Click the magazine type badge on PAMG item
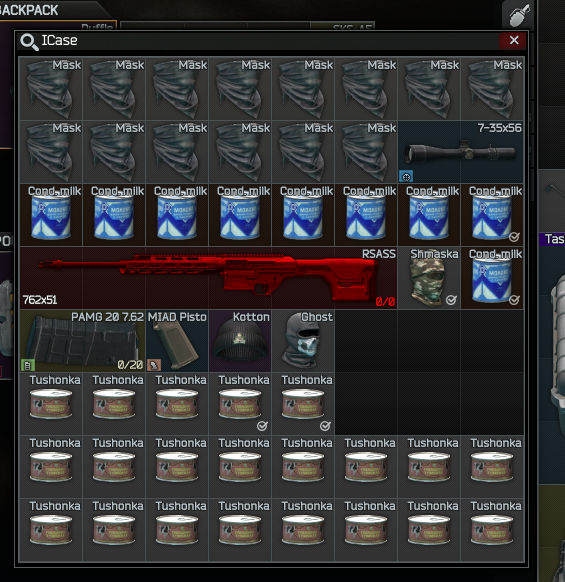Image resolution: width=565 pixels, height=582 pixels. coord(28,366)
